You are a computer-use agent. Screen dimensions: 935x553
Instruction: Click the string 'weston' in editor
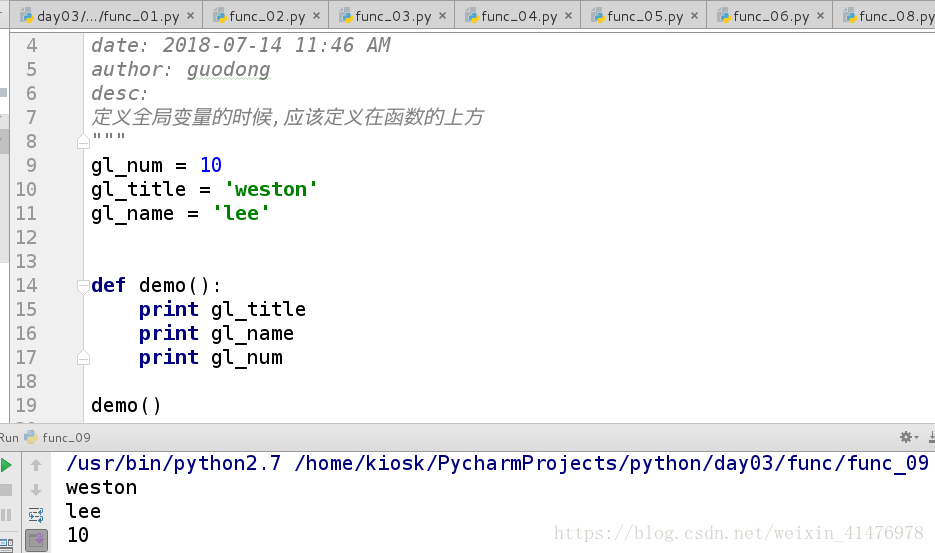coord(271,189)
